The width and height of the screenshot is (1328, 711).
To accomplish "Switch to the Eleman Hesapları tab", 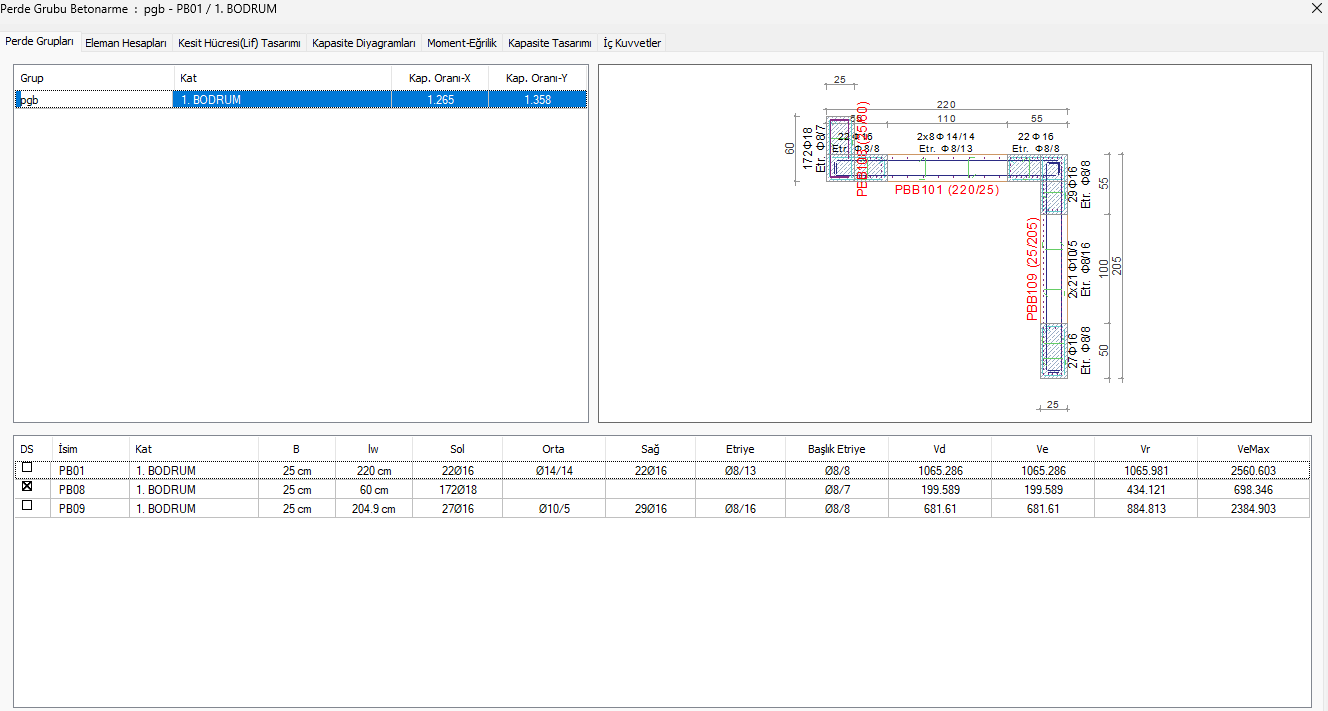I will click(x=126, y=43).
